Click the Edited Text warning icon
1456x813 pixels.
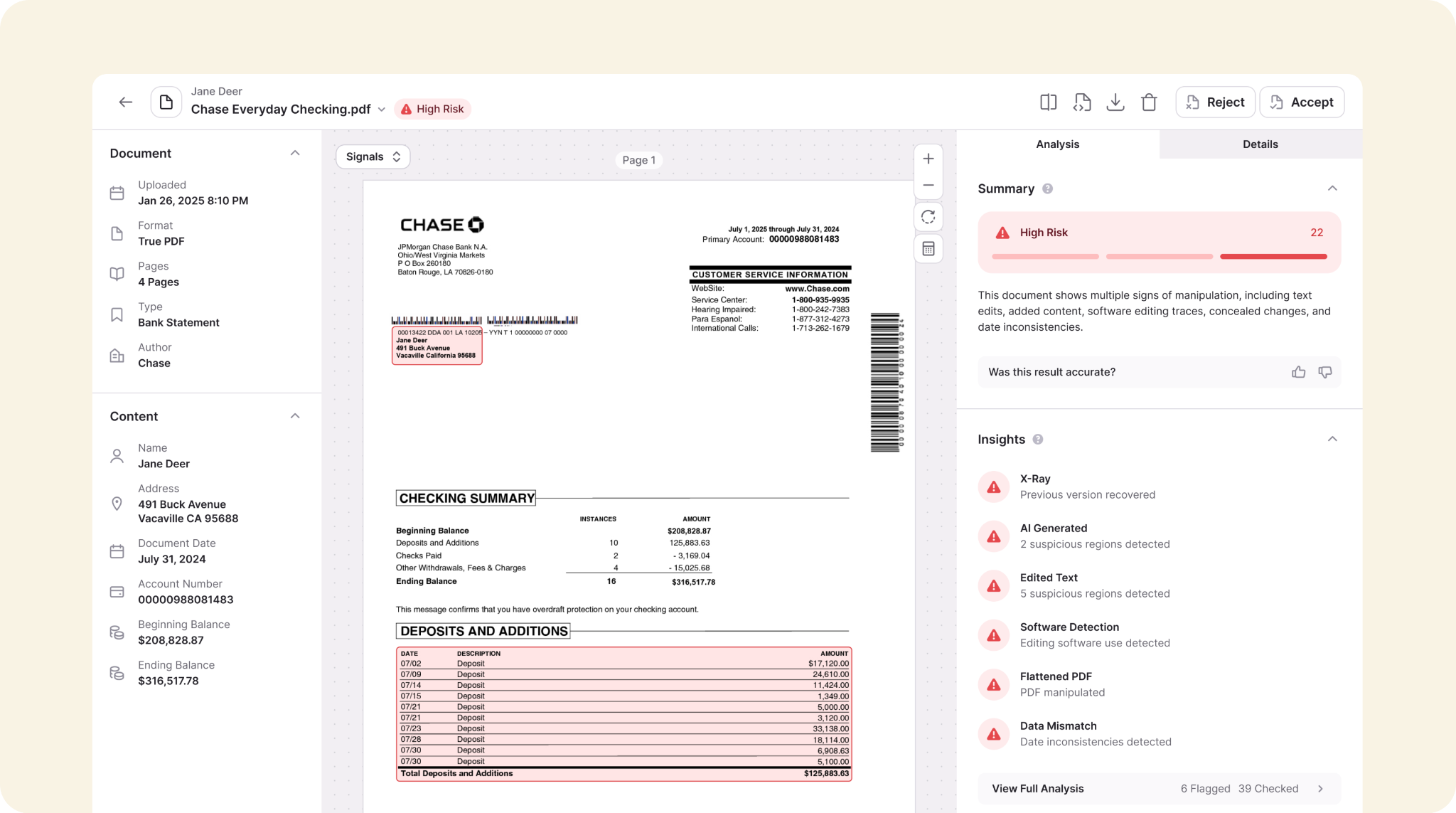coord(994,586)
